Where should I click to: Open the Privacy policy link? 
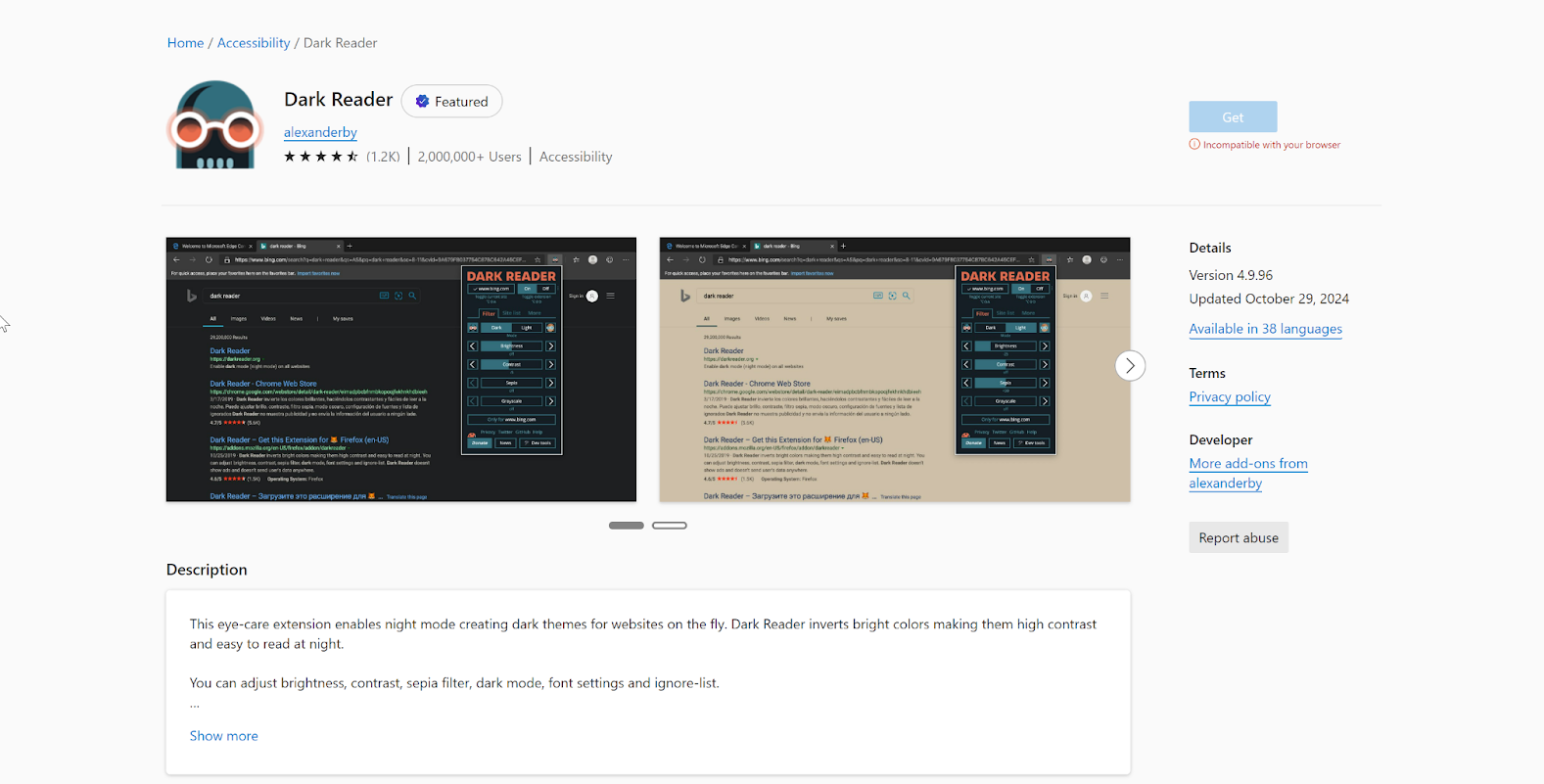[1229, 396]
